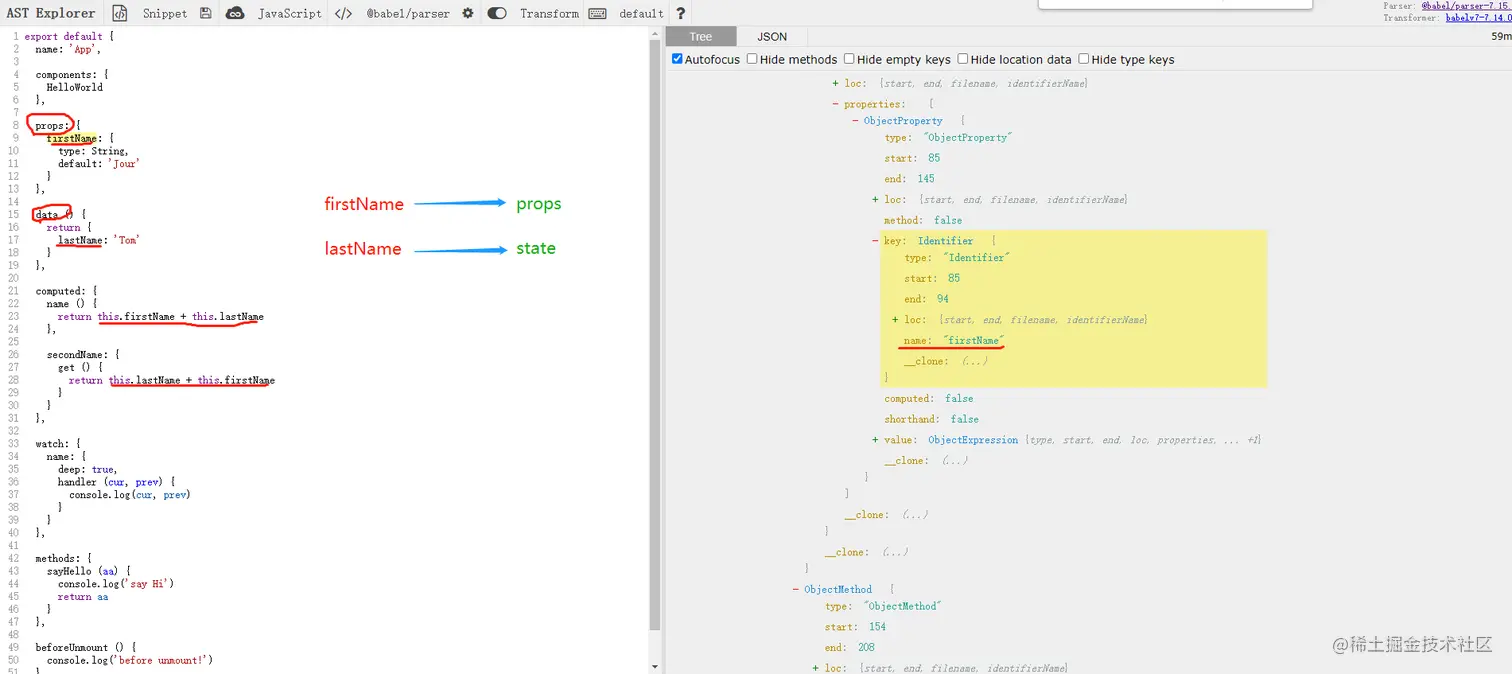Toggle the Transform switch
Screen dimensions: 1512x674
click(x=497, y=13)
